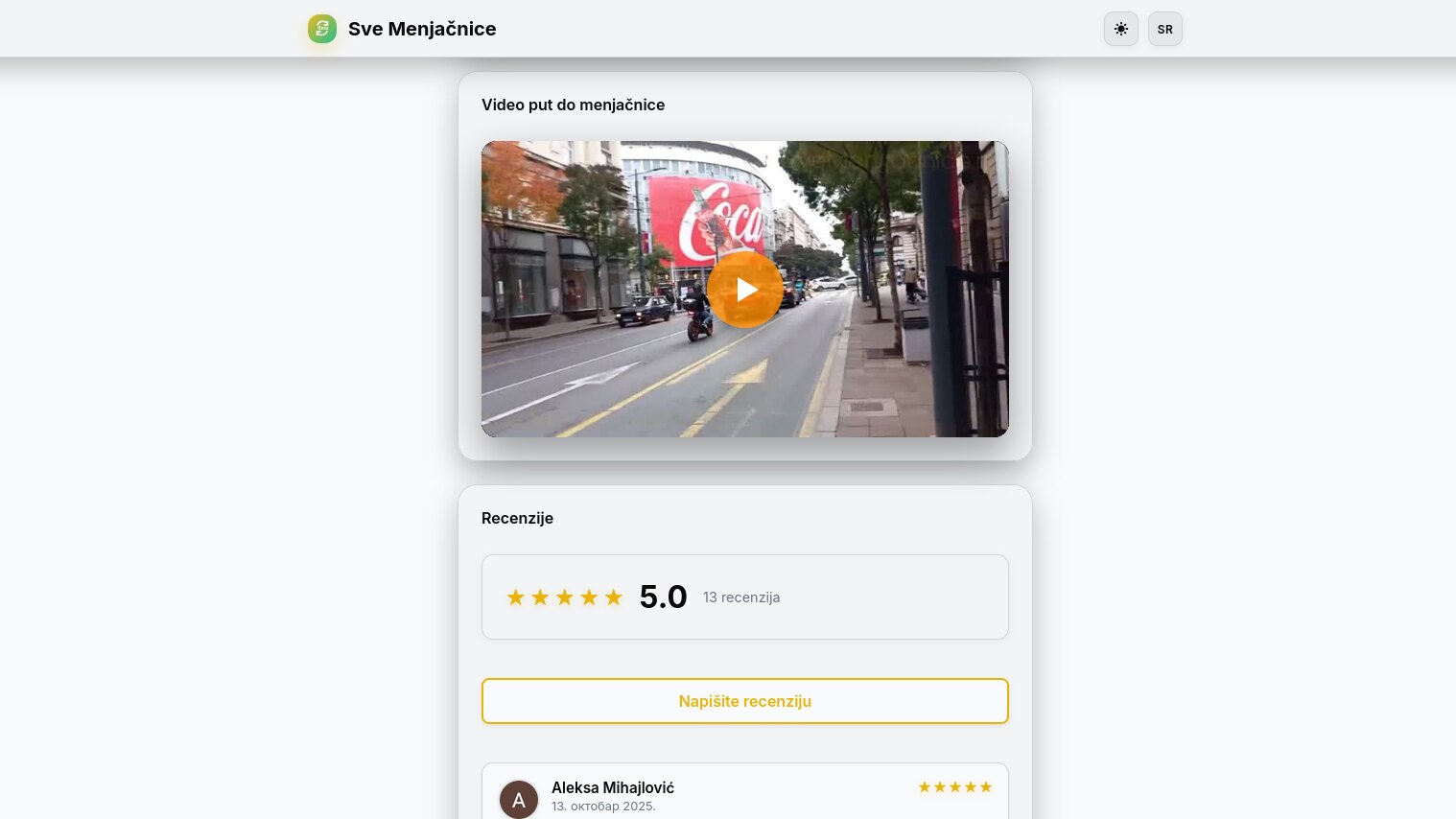The image size is (1456, 819).
Task: Click the review date 13. октобар 2025.
Action: [x=603, y=807]
